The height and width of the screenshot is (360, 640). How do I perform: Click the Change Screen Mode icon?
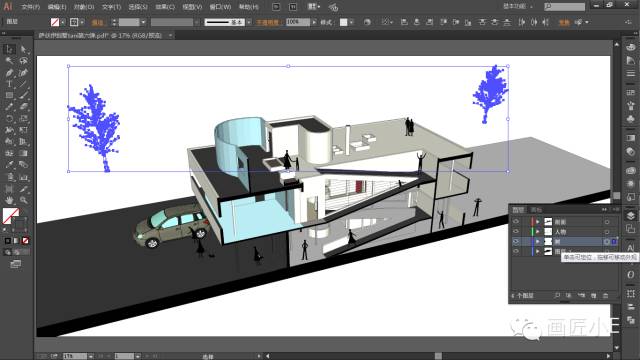tap(16, 264)
